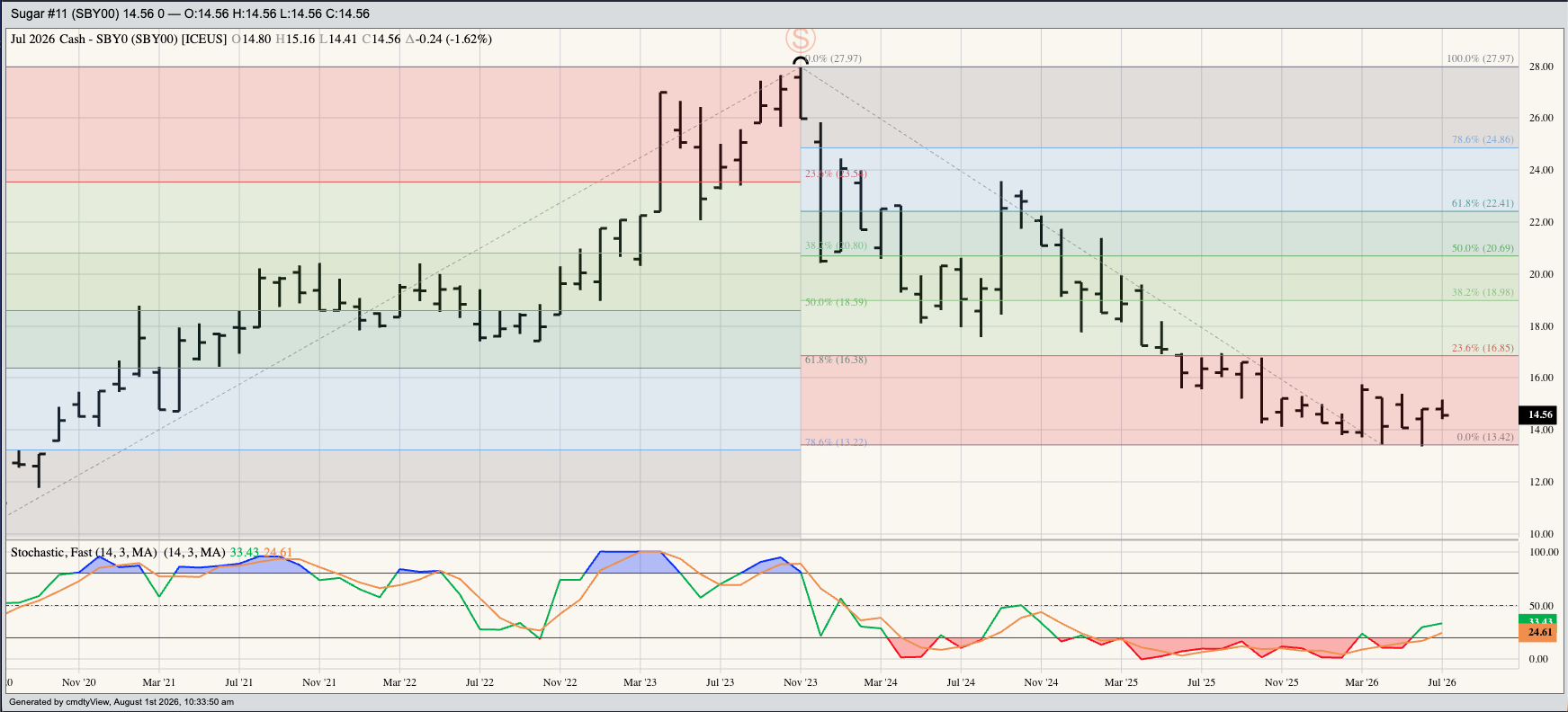Click the green 33.43 value in the stochastic legend

[245, 552]
